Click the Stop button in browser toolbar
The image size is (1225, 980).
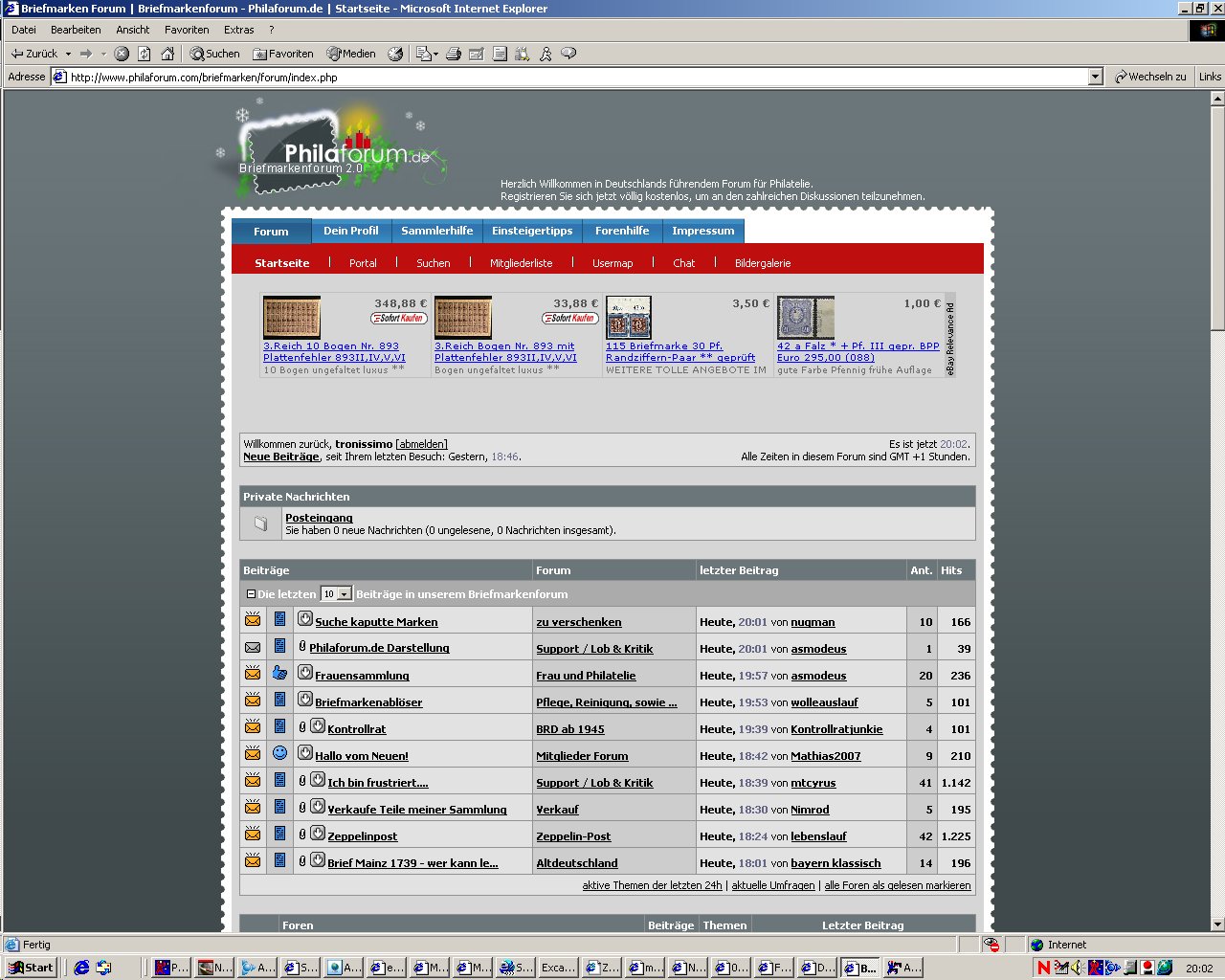point(122,54)
